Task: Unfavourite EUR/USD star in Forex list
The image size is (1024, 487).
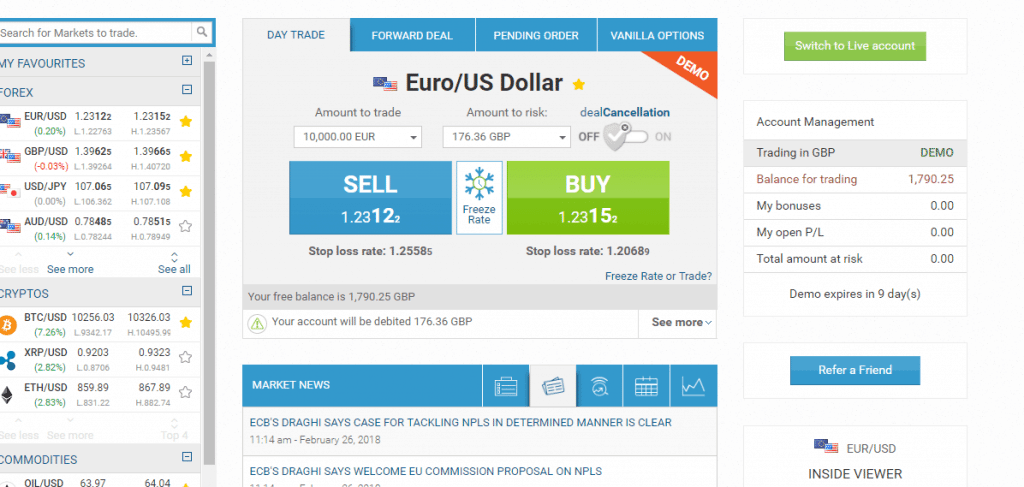Action: pos(185,121)
